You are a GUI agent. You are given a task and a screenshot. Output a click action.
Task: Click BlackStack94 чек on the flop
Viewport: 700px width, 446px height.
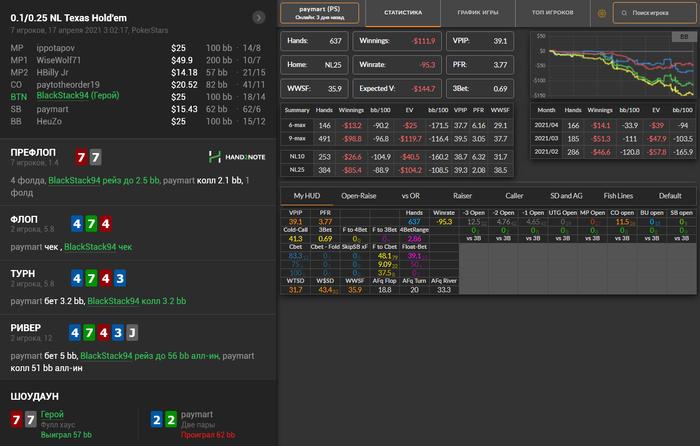pos(98,247)
